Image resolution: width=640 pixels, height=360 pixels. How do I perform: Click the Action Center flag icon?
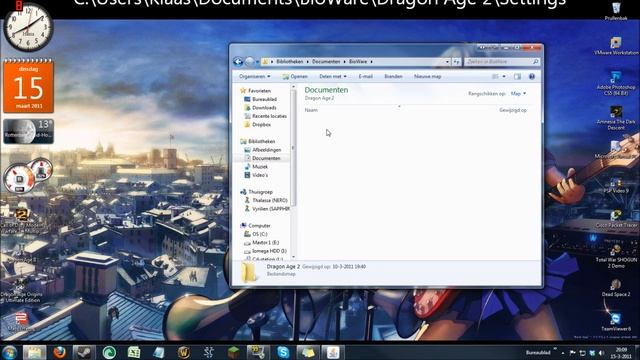click(x=572, y=353)
